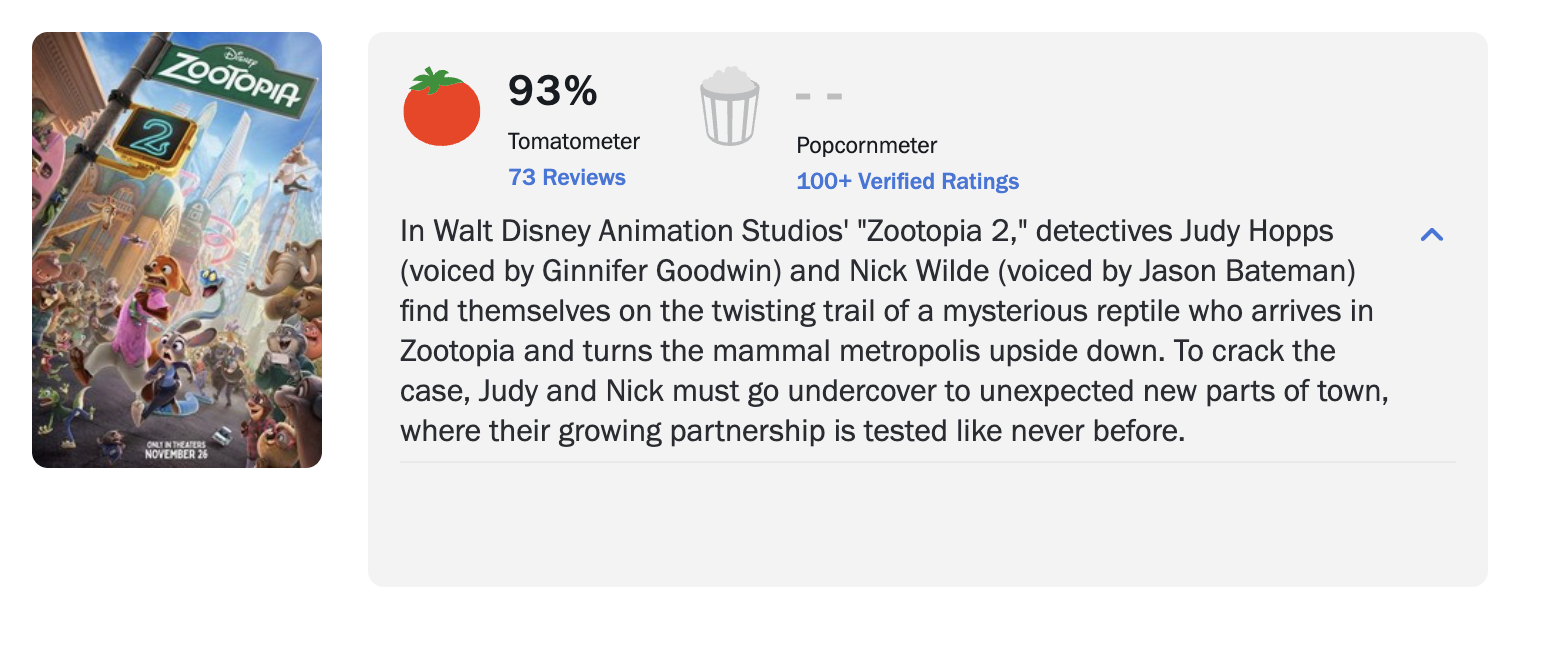
Task: Open the Zootopia 2 poster thumbnail
Action: 177,250
